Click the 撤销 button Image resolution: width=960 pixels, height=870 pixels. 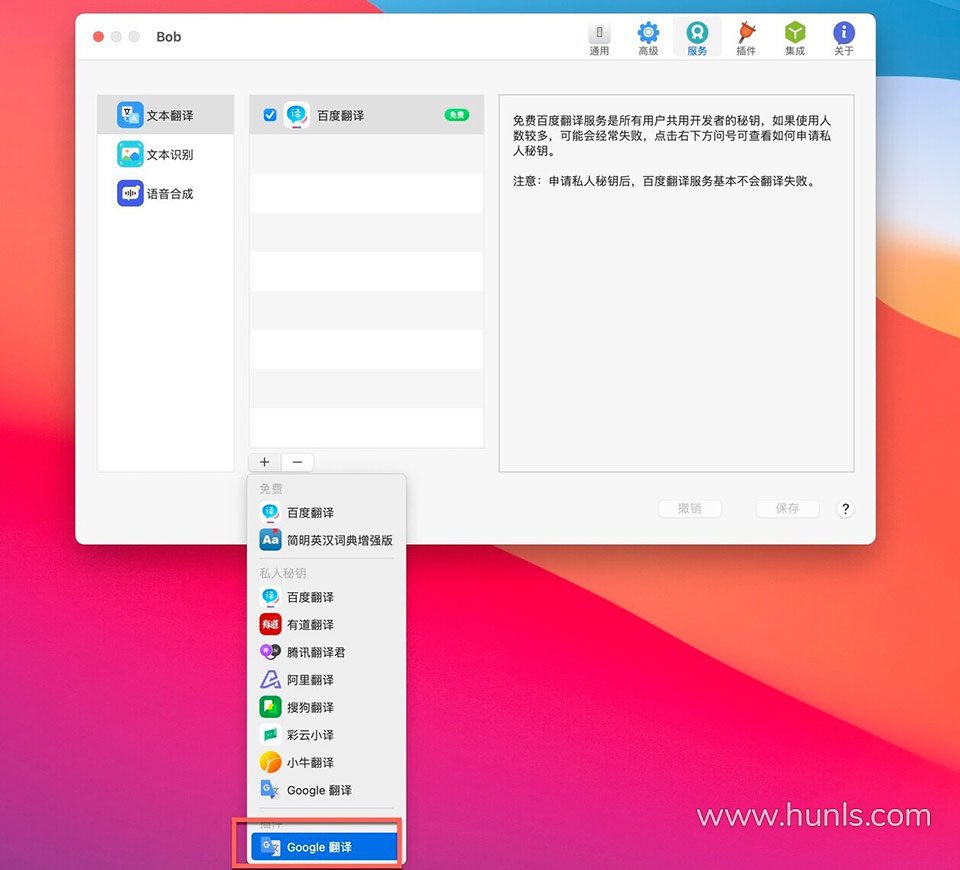(689, 508)
